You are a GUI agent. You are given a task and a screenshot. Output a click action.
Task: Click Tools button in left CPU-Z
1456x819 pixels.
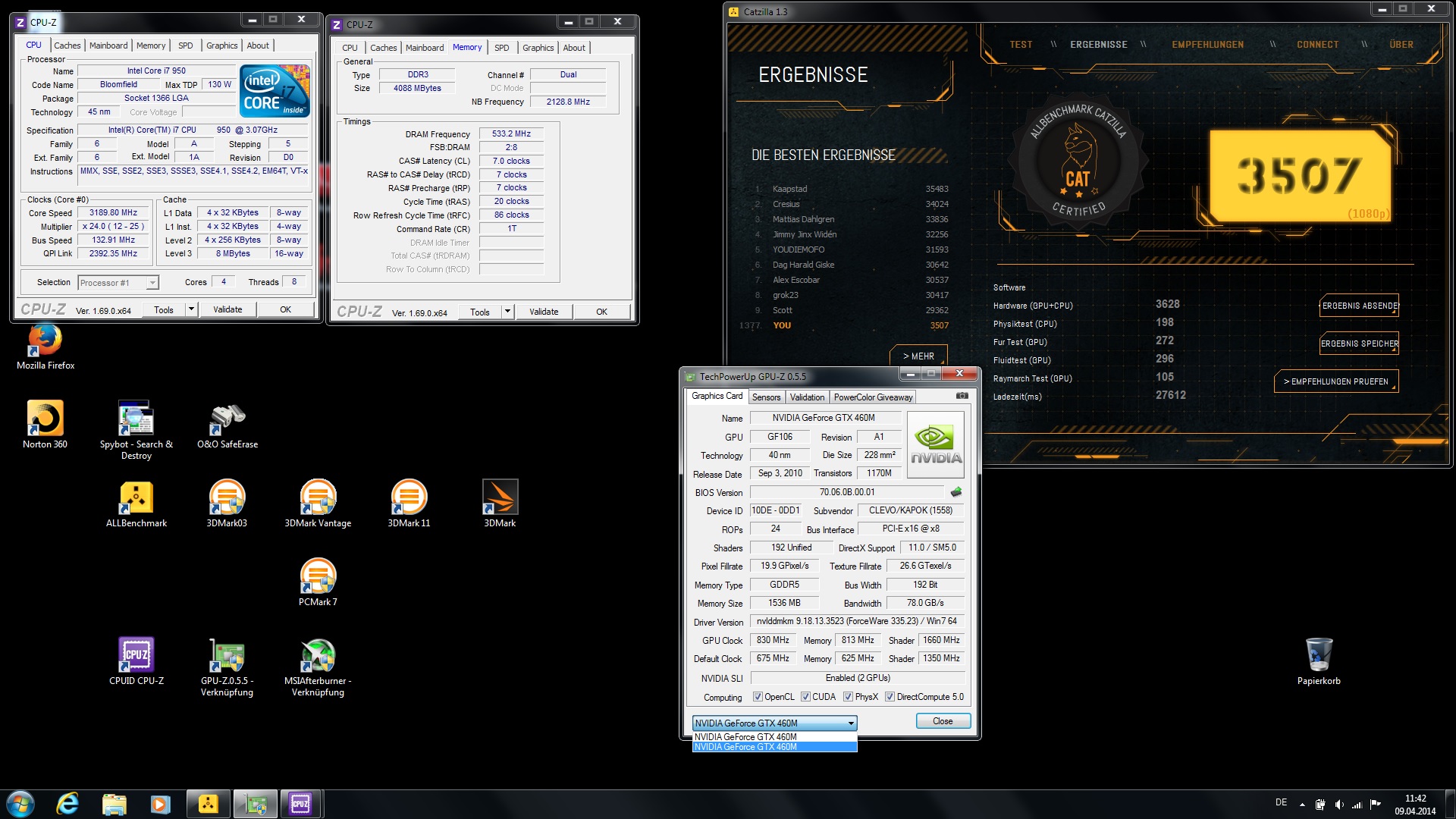pyautogui.click(x=164, y=309)
